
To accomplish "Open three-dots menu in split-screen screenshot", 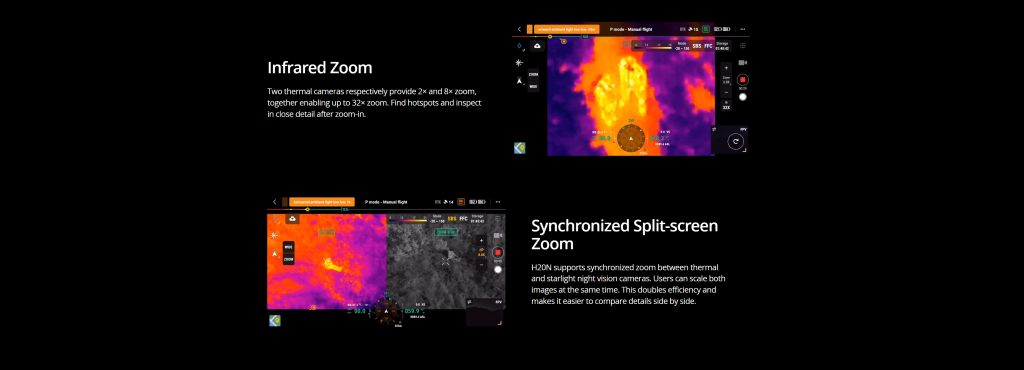I will pyautogui.click(x=498, y=202).
